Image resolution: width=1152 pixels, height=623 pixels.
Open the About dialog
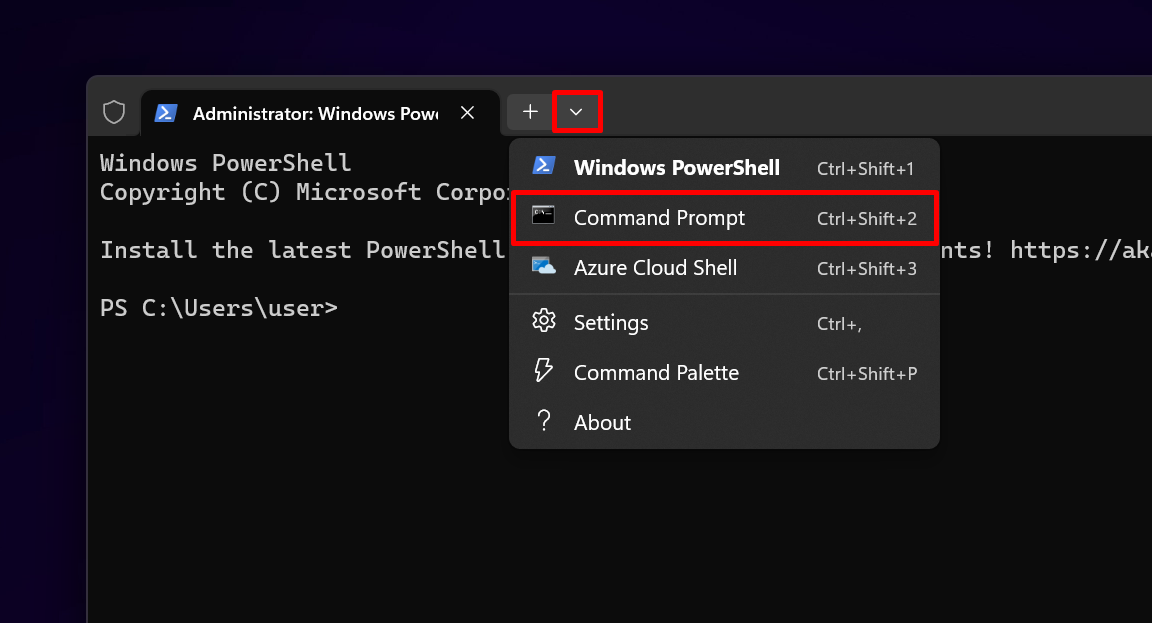[x=602, y=421]
